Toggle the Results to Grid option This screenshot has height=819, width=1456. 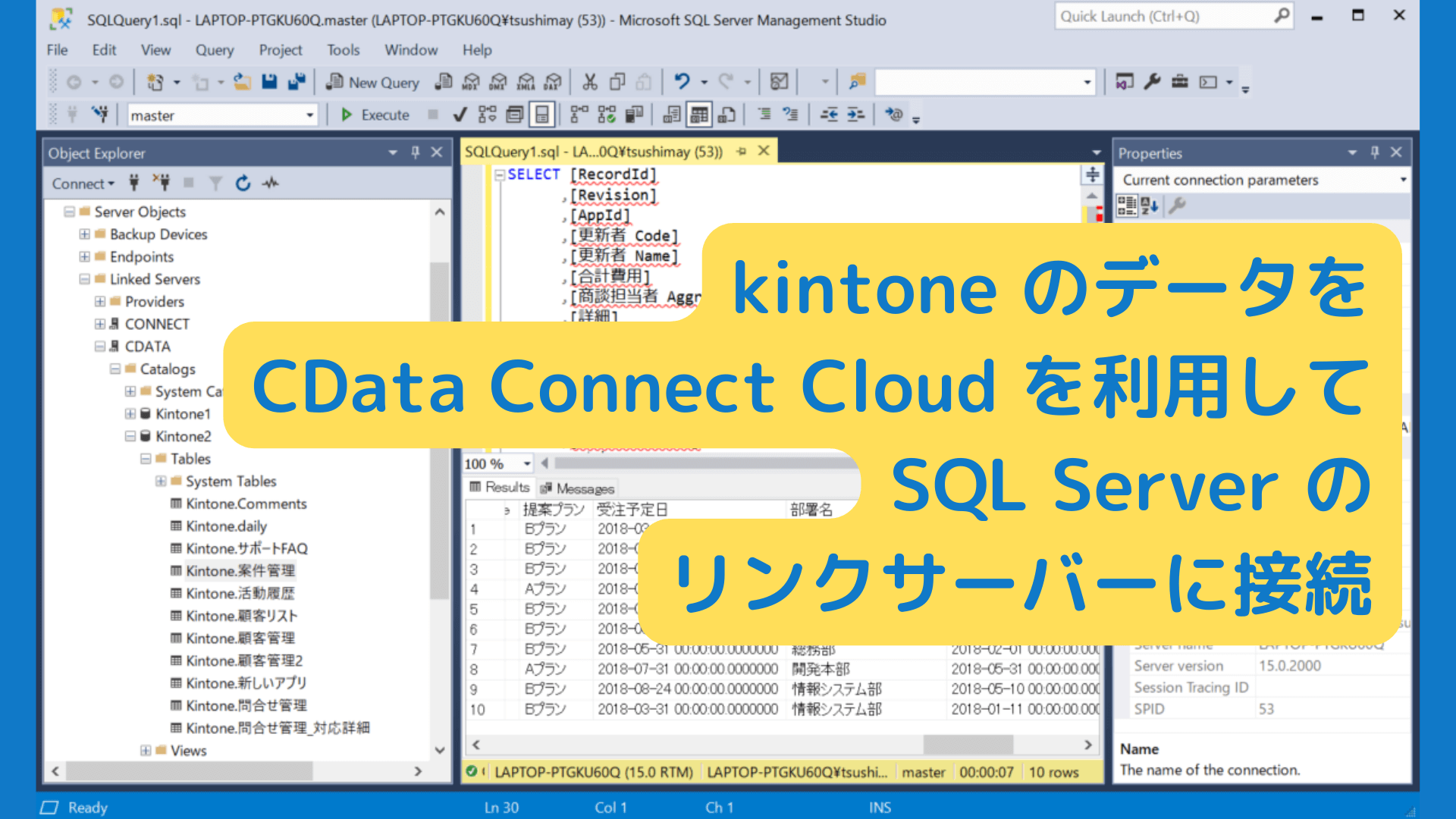point(699,115)
